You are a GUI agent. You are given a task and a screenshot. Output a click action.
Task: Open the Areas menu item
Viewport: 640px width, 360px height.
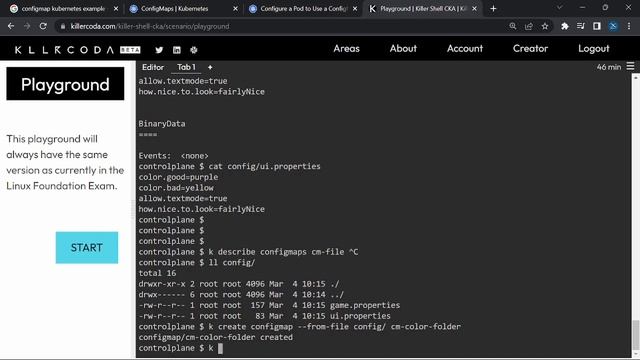(x=347, y=49)
